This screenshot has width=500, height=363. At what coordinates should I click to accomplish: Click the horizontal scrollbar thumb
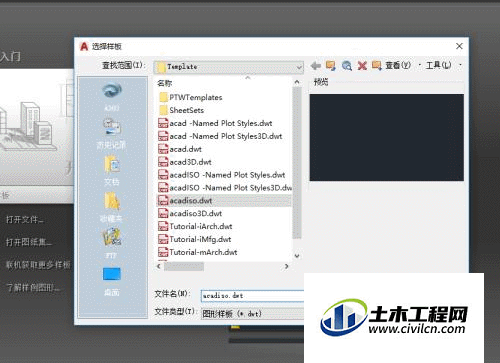click(184, 266)
